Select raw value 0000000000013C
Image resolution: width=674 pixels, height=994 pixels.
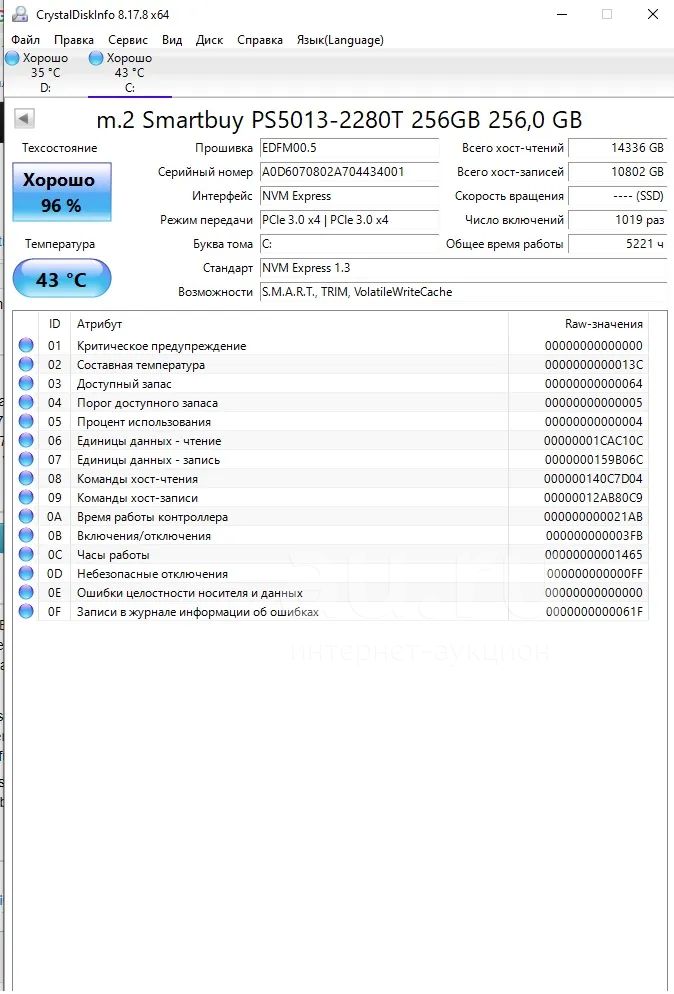click(593, 365)
